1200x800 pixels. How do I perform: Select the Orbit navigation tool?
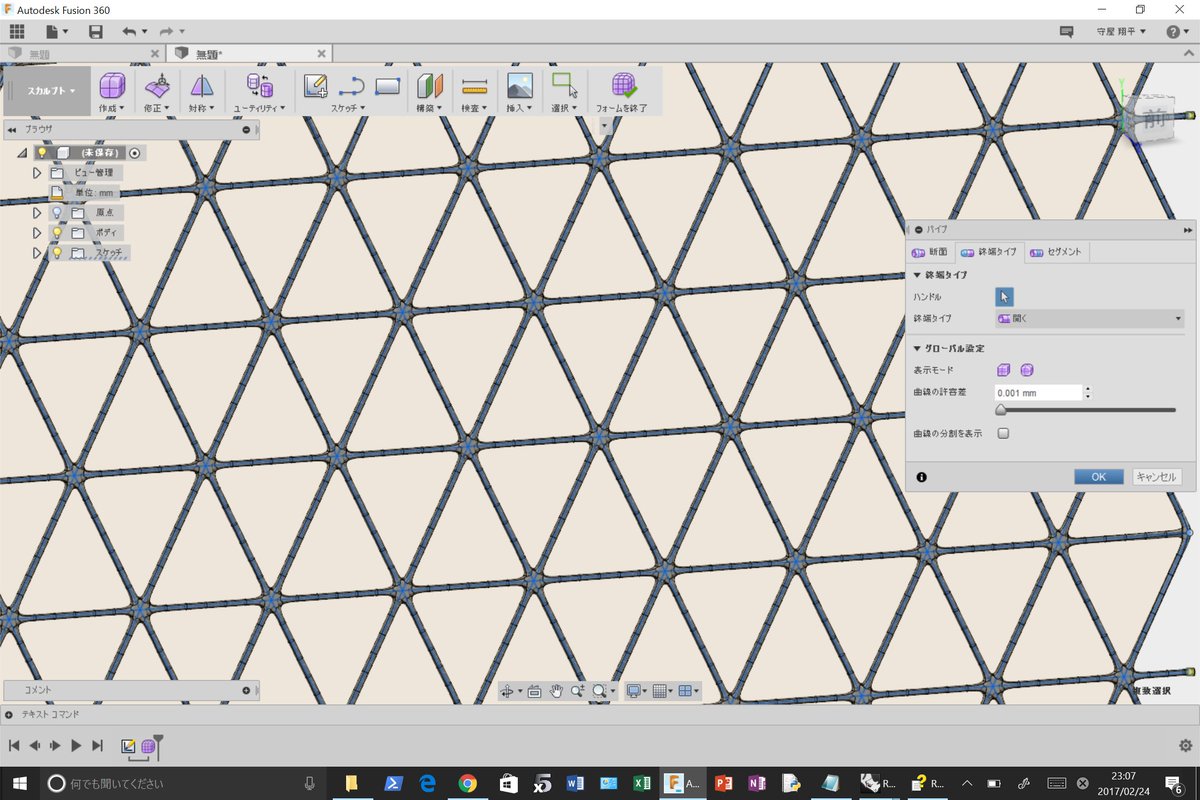(509, 691)
